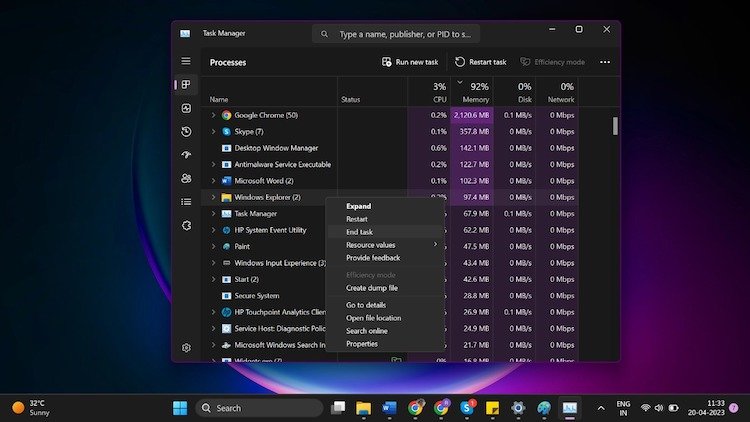Open the App history sidebar page
Viewport: 750px width, 422px height.
pos(186,132)
